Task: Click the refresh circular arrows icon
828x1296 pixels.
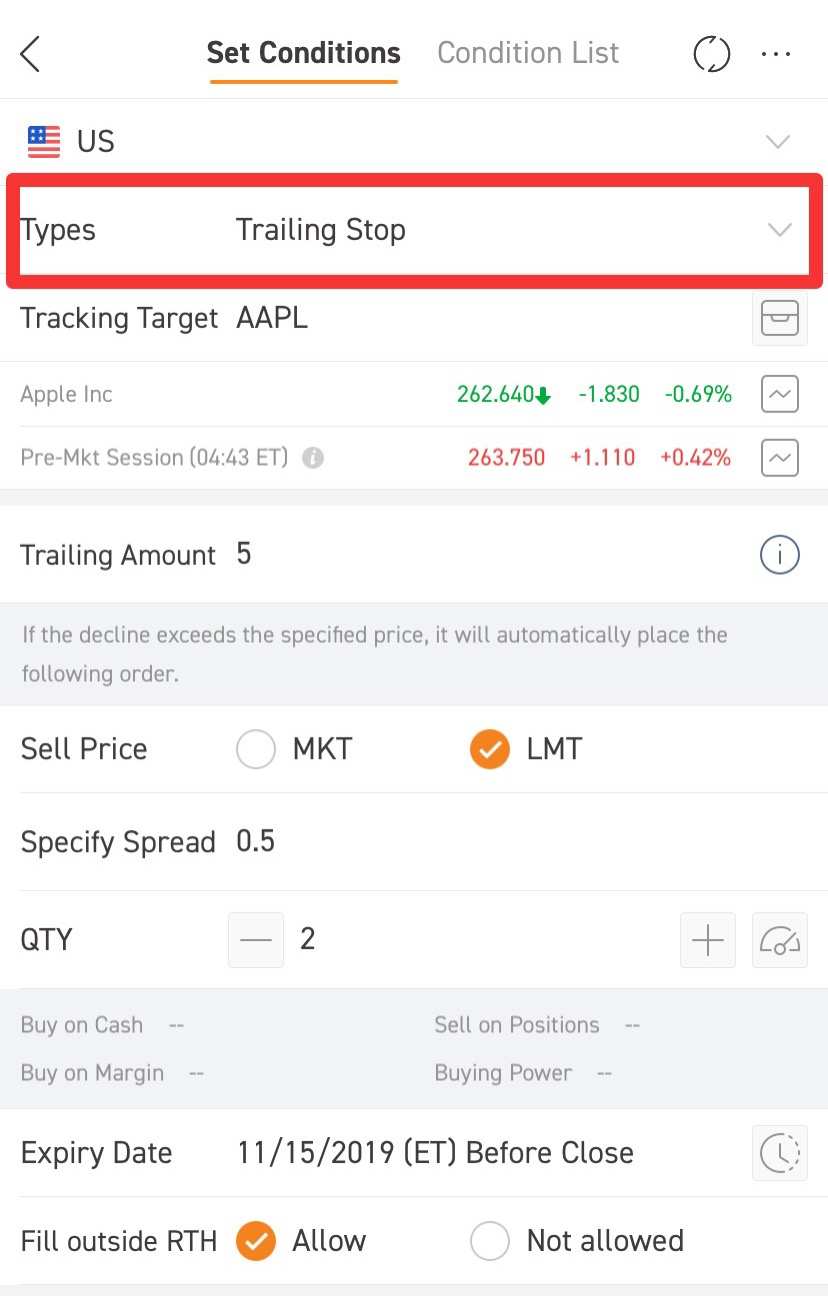Action: [x=711, y=54]
